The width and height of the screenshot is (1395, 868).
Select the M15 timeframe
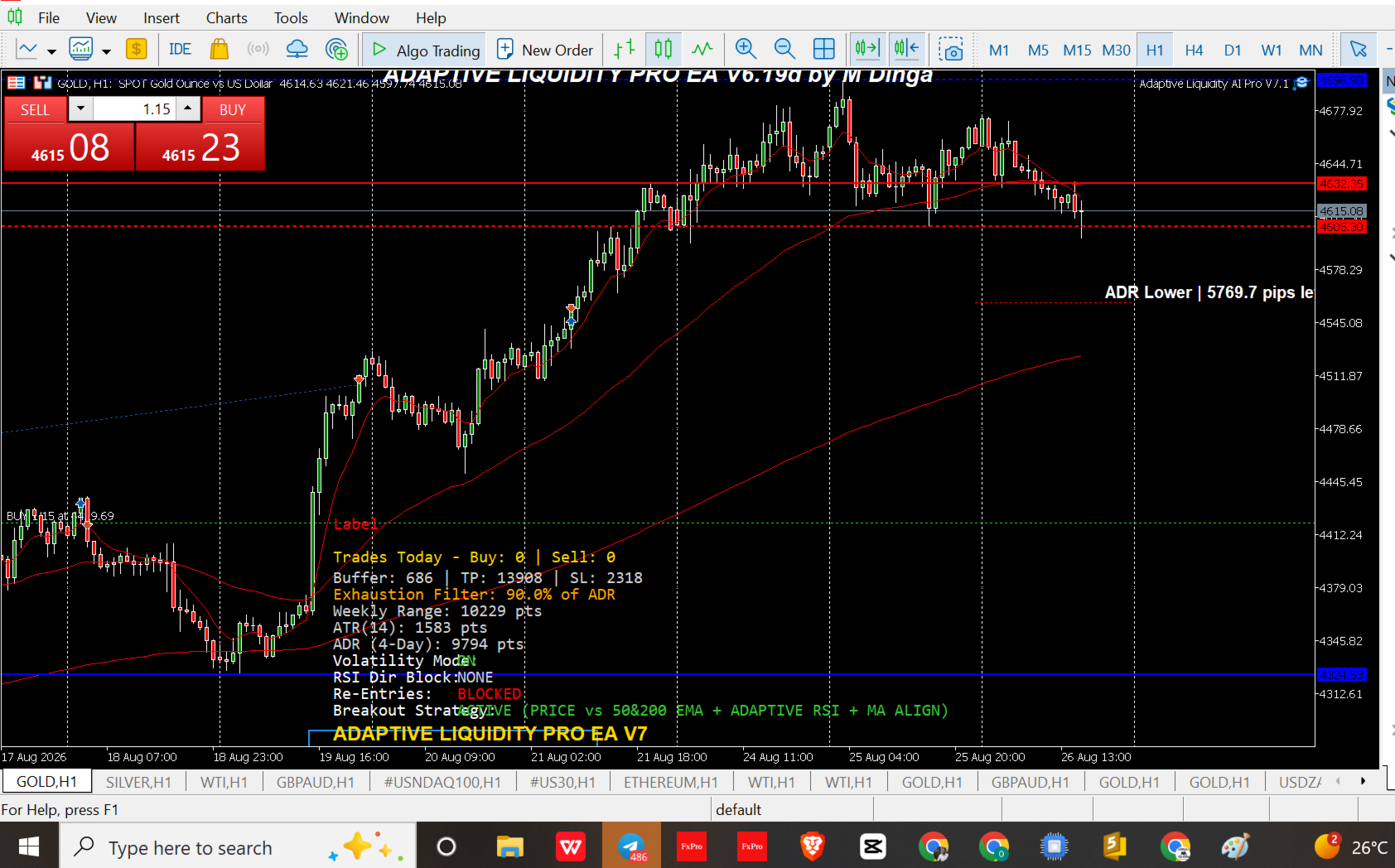pos(1077,51)
